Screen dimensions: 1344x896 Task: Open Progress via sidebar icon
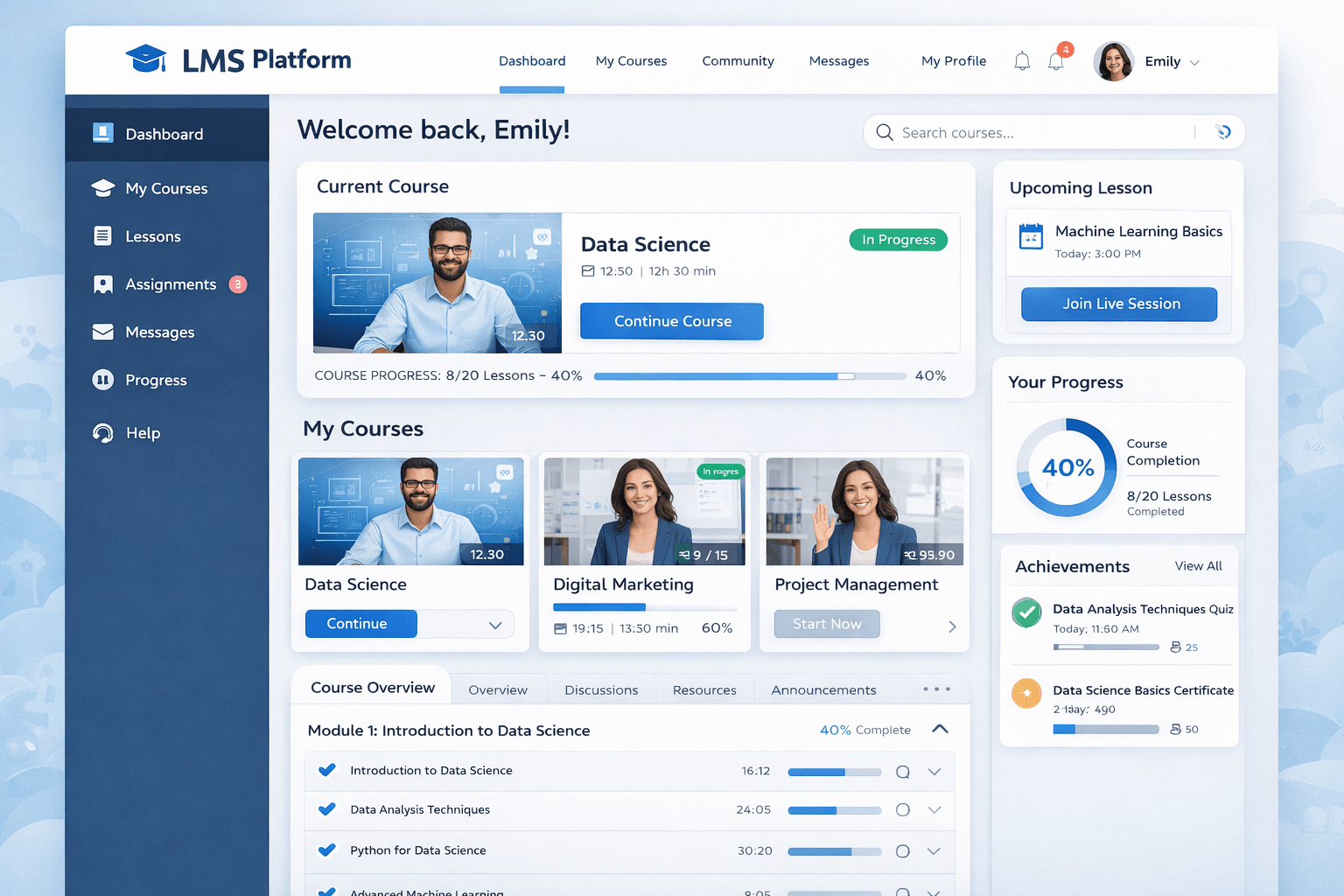coord(102,380)
